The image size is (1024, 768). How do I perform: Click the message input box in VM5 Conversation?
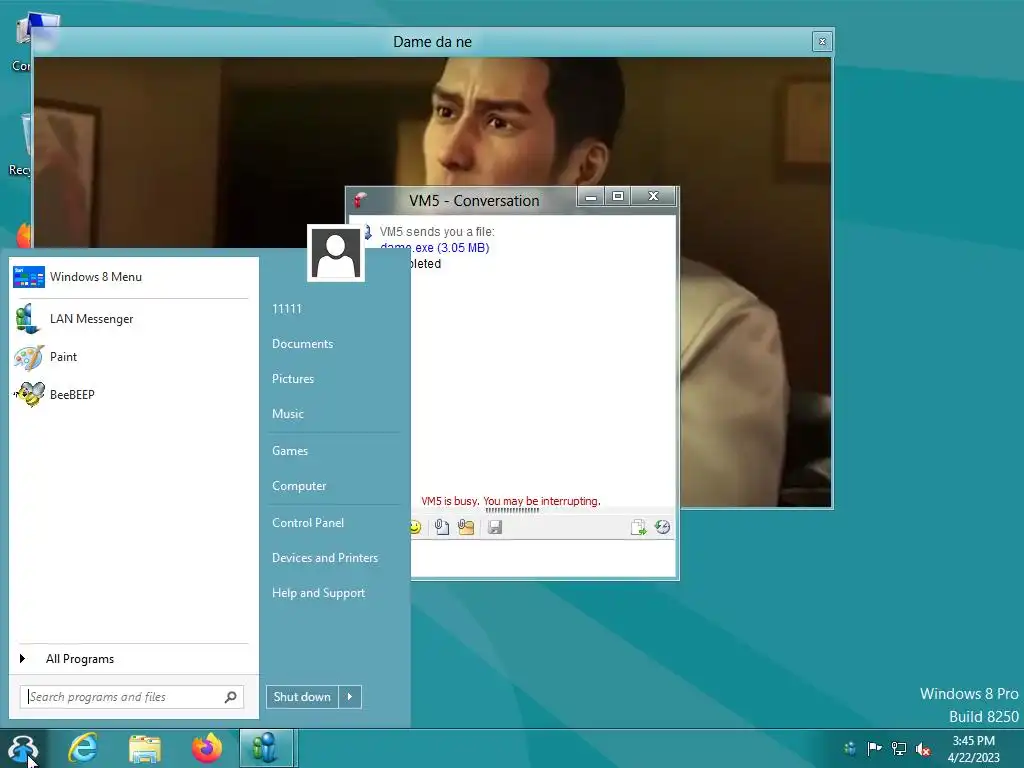pos(543,558)
